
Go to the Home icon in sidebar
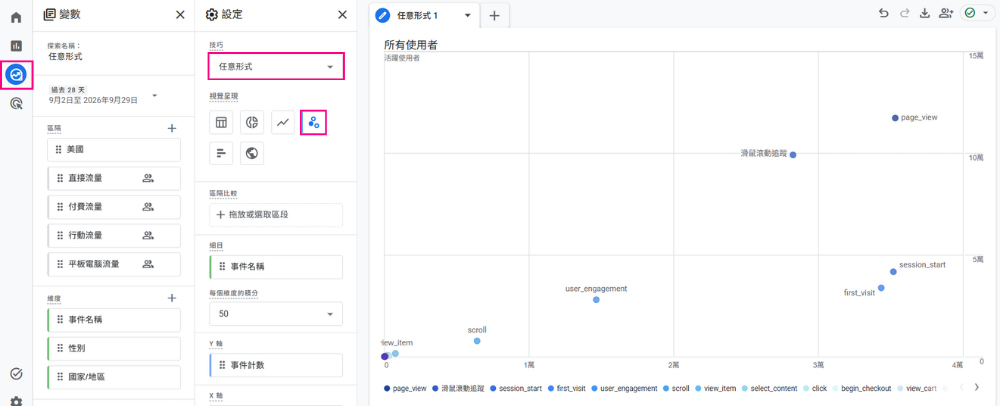pos(16,17)
